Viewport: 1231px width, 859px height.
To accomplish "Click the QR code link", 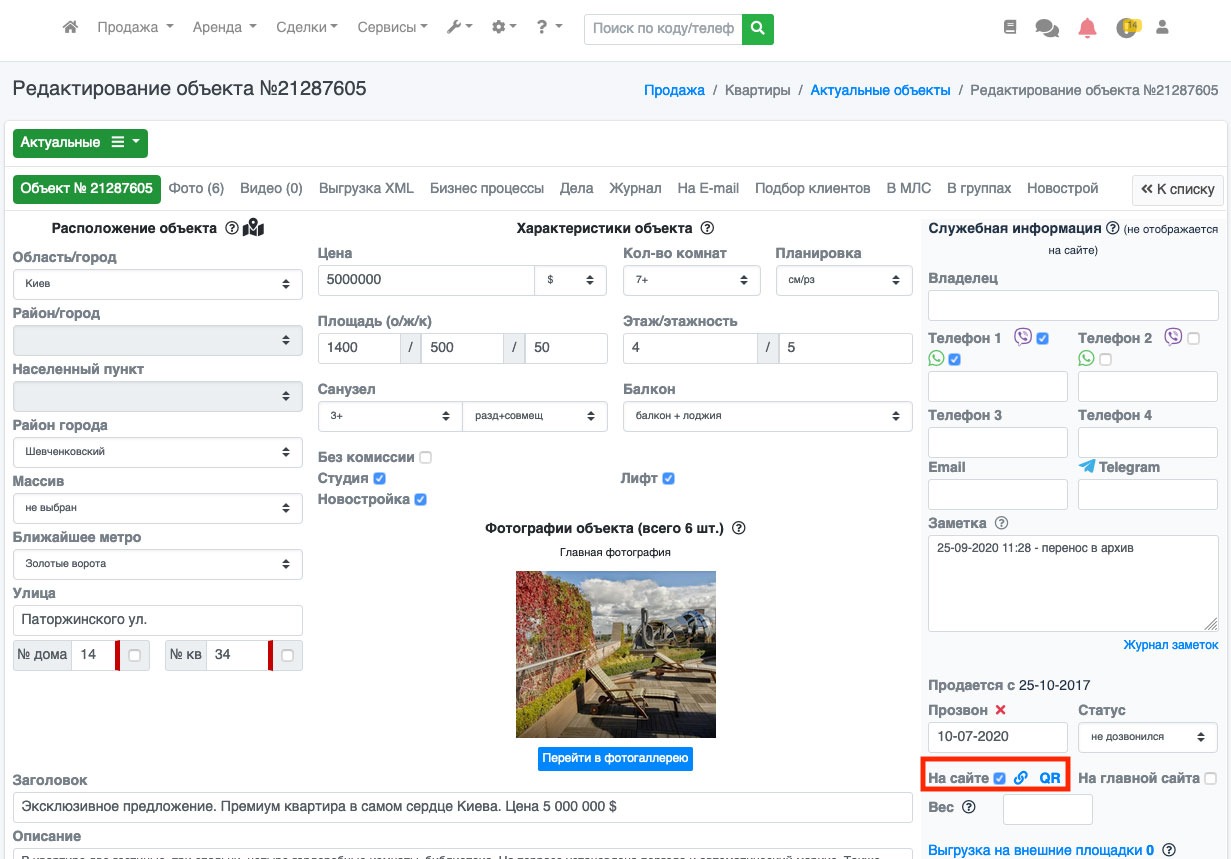I will click(x=1049, y=778).
